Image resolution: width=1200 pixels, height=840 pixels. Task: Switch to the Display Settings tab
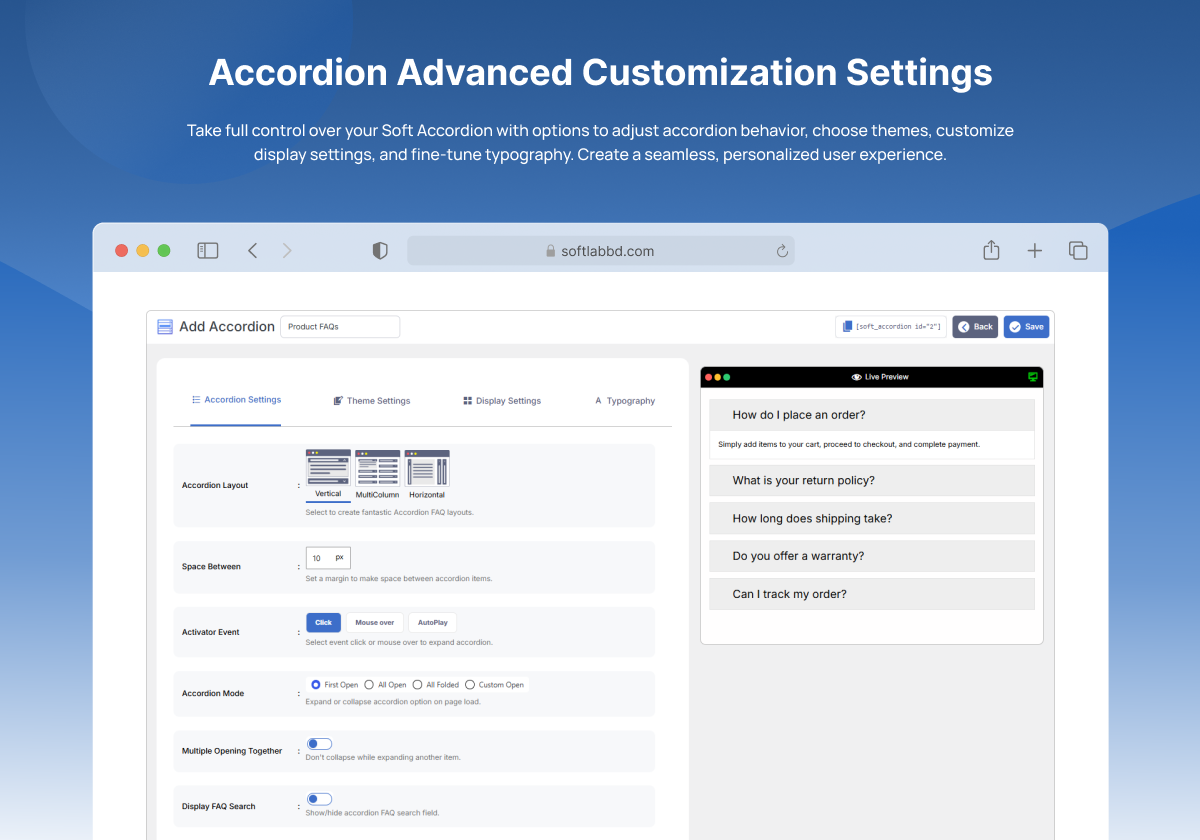[x=502, y=401]
